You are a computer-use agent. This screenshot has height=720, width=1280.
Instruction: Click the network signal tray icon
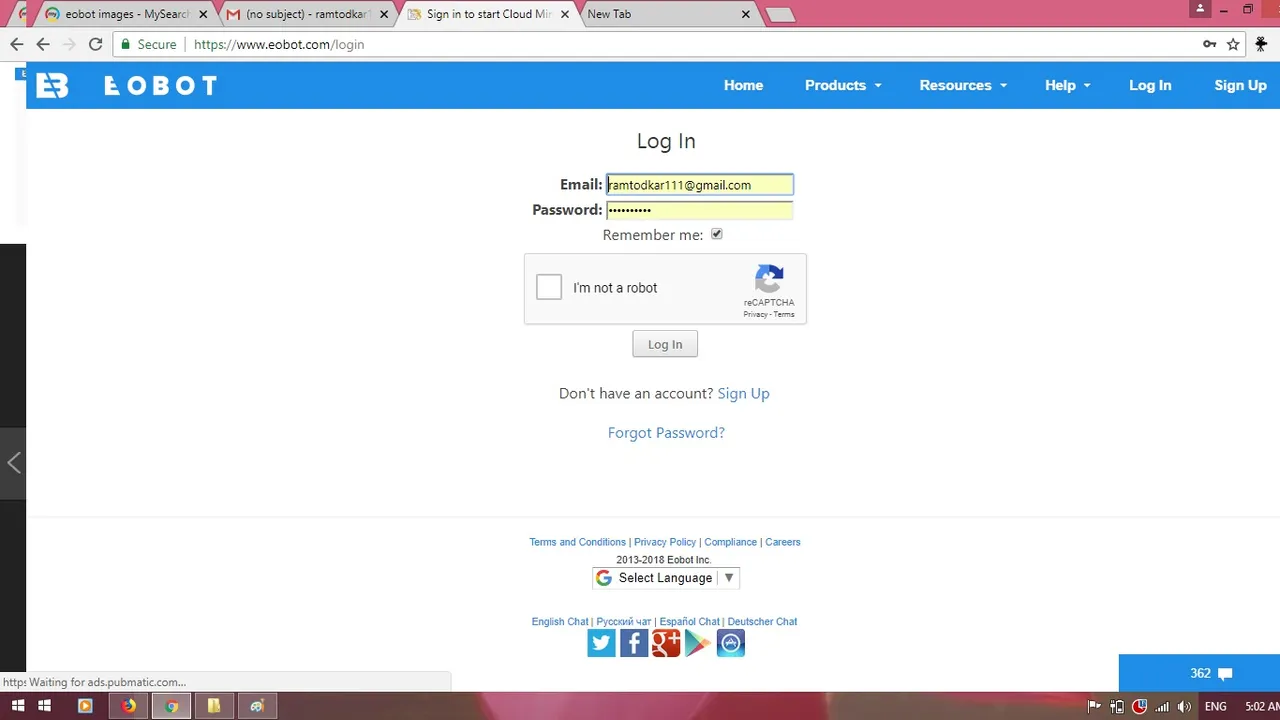pos(1162,706)
